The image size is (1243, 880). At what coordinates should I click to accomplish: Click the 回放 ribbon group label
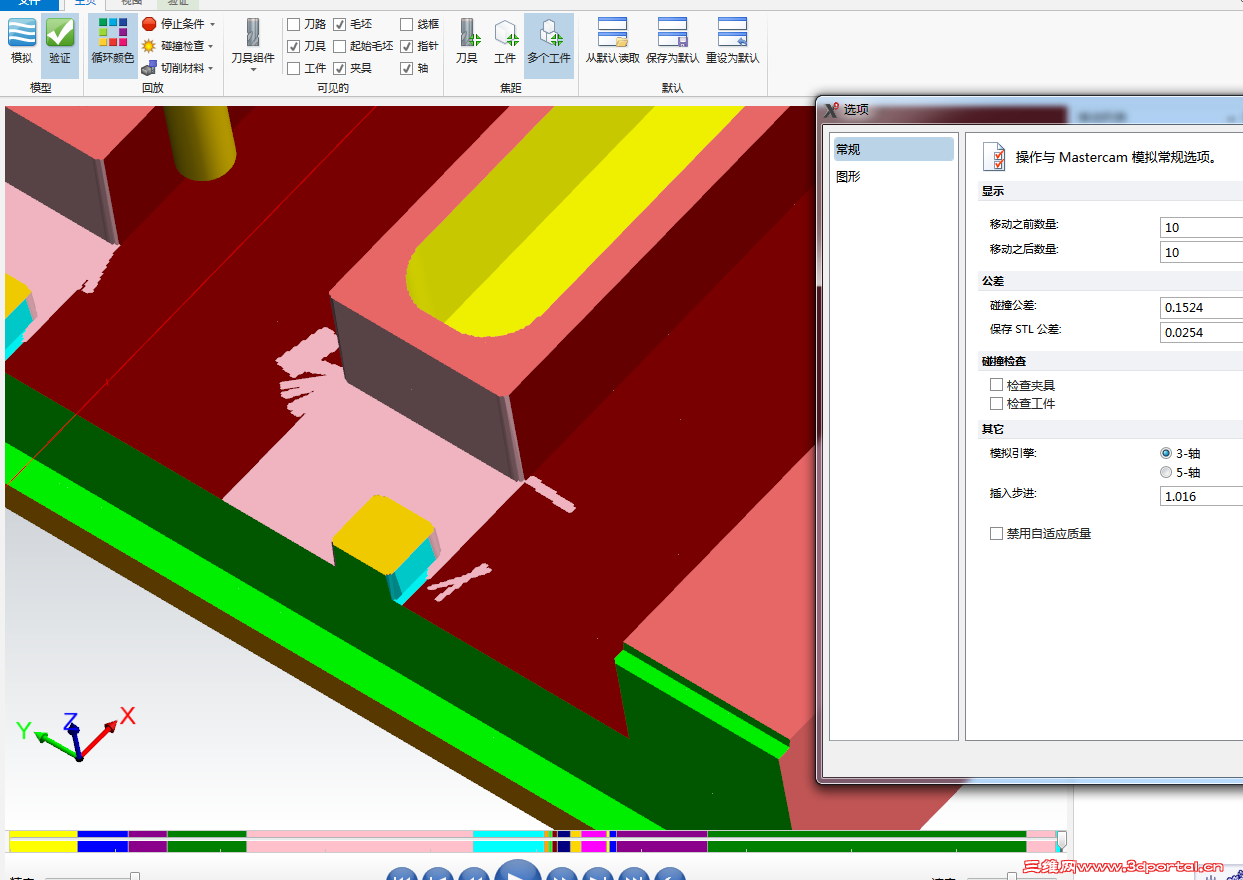[152, 88]
